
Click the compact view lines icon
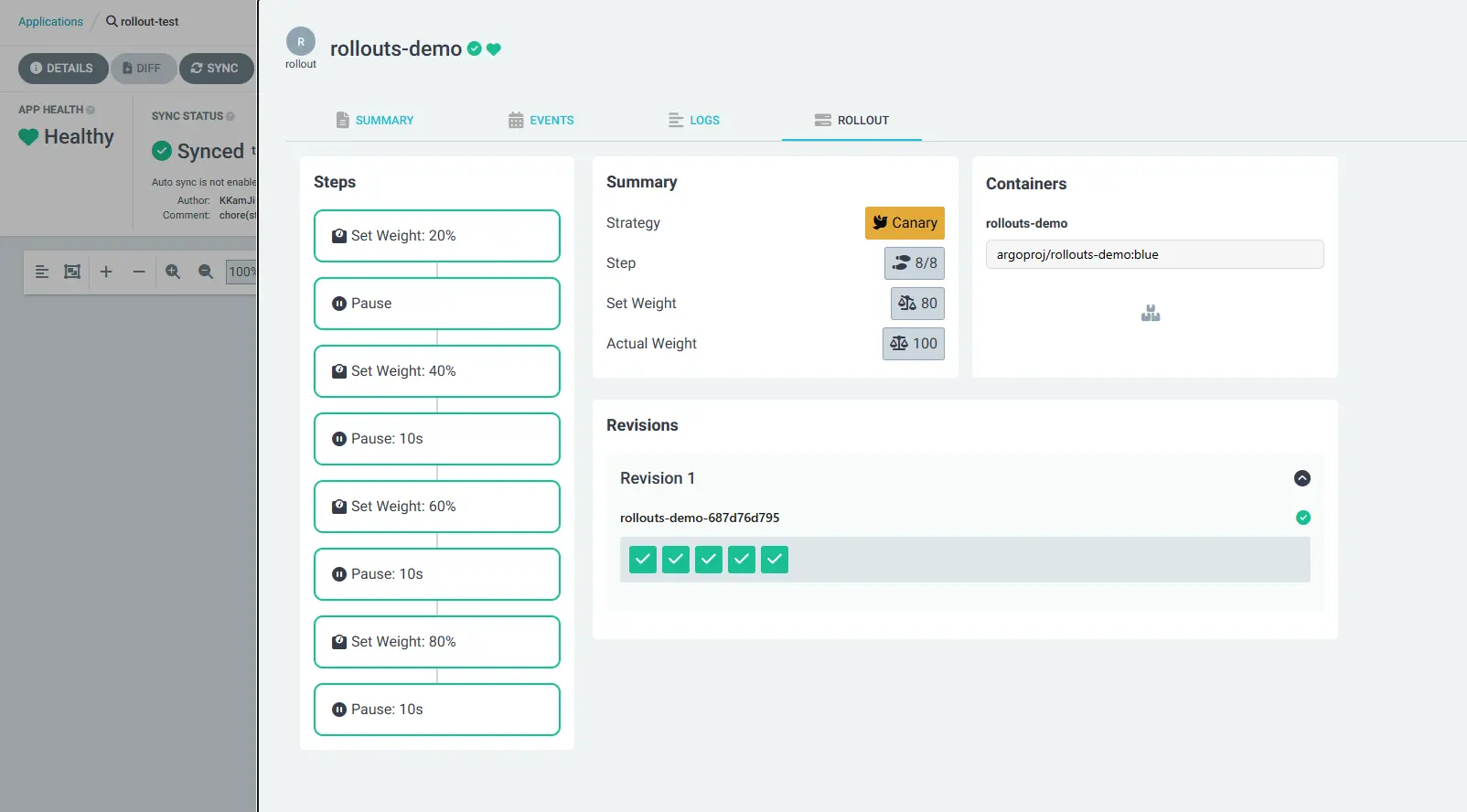42,272
